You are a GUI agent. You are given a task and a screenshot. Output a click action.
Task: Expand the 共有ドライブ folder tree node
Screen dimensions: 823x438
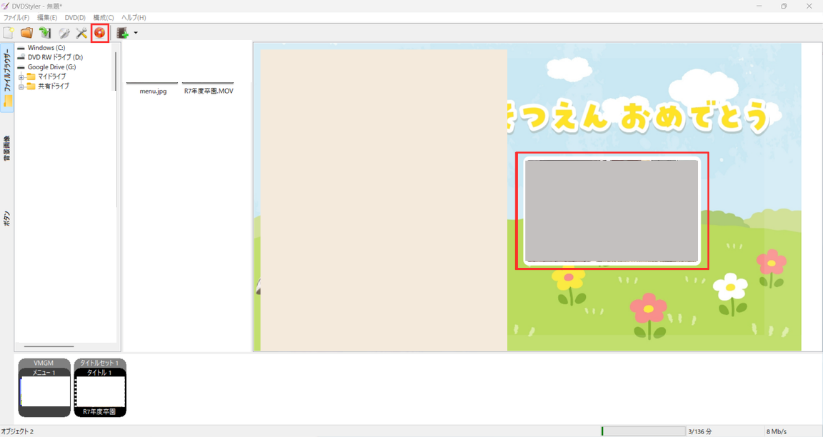pos(21,86)
